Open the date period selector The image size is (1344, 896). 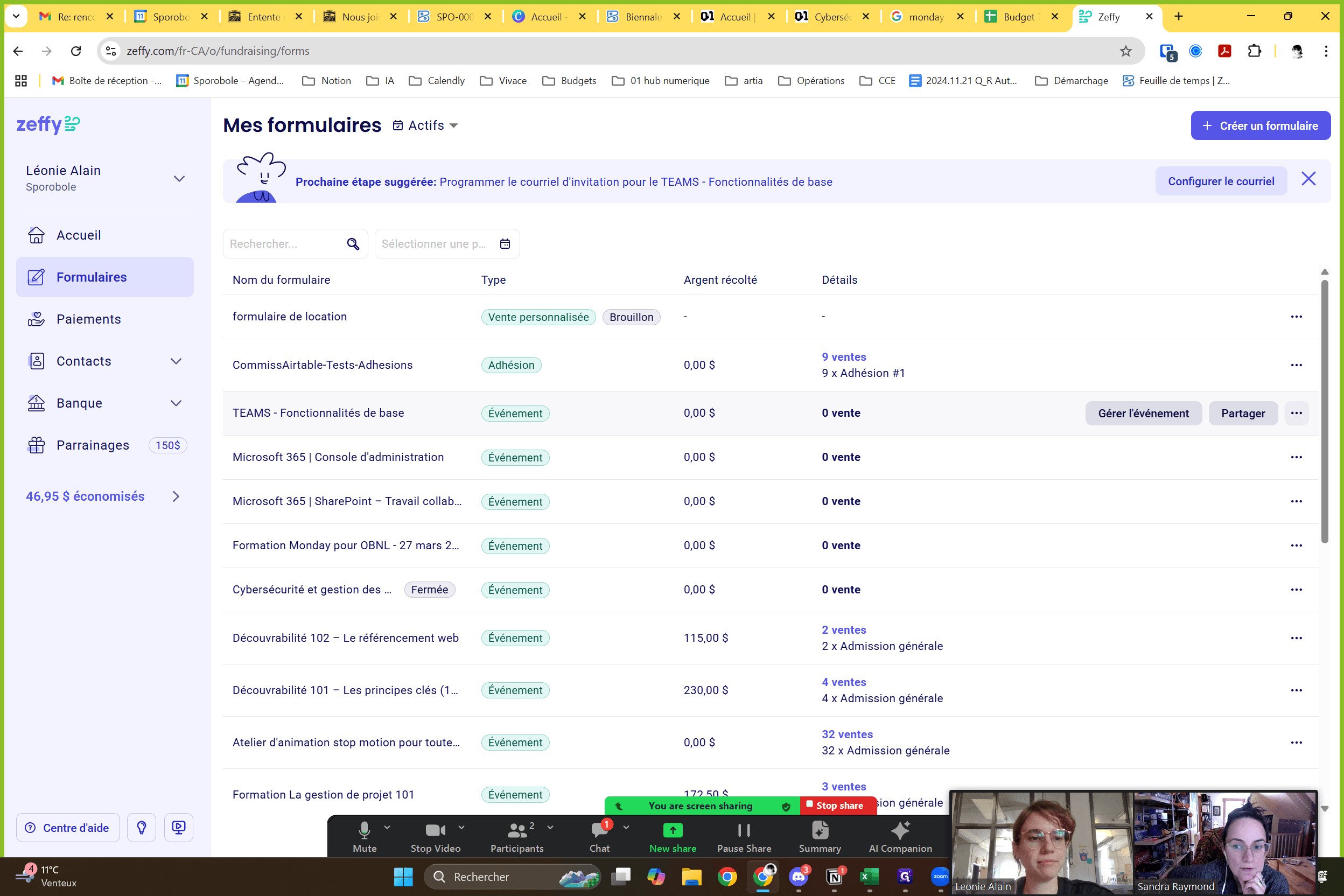click(x=447, y=244)
